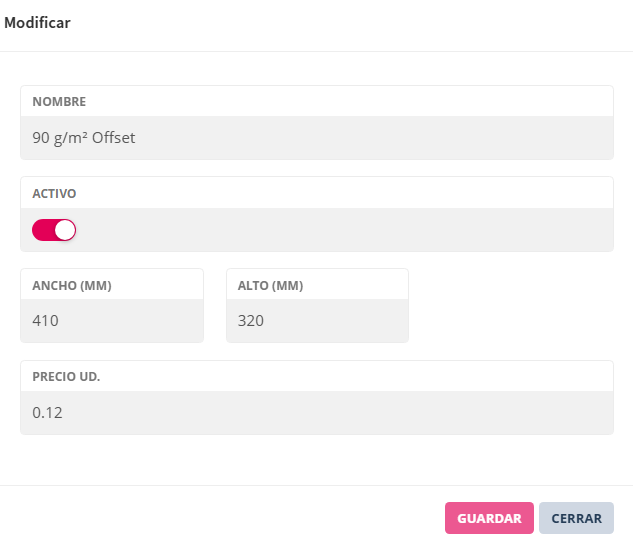Viewport: 633px width, 544px height.
Task: Click the "90 g/m² Offset" name text
Action: [84, 138]
